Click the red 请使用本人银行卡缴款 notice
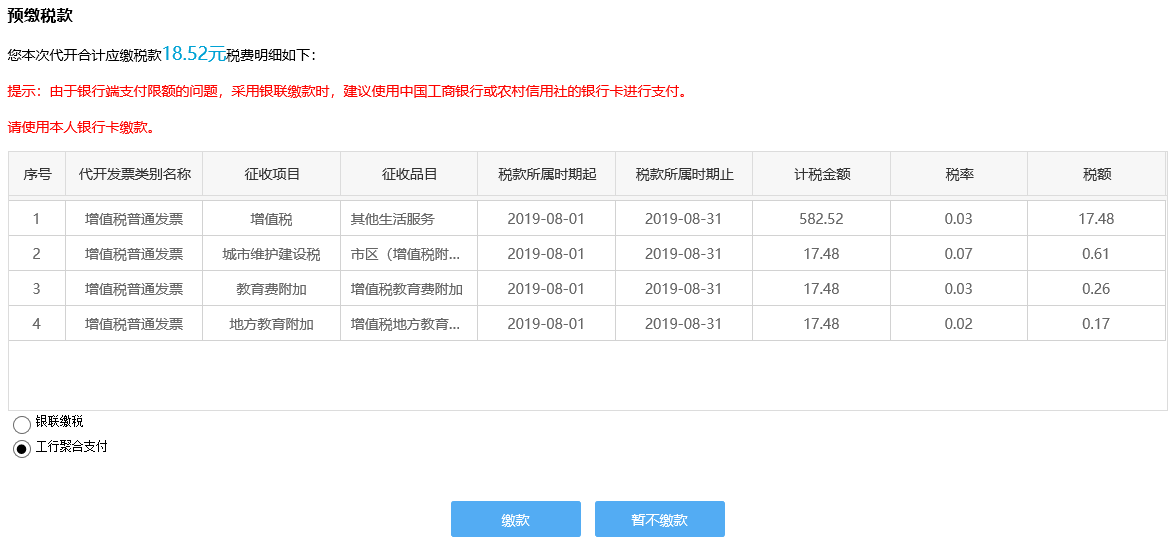 click(x=81, y=127)
